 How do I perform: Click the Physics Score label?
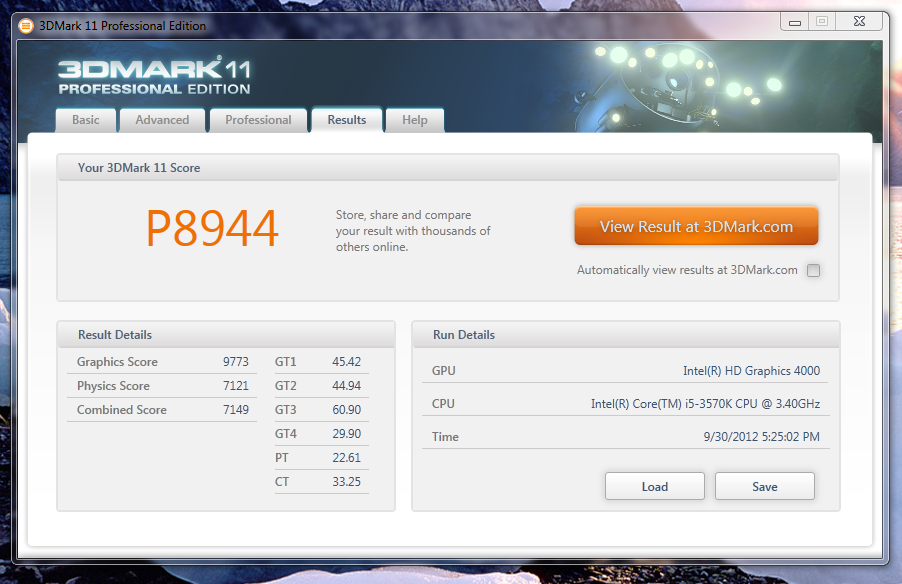tap(113, 386)
